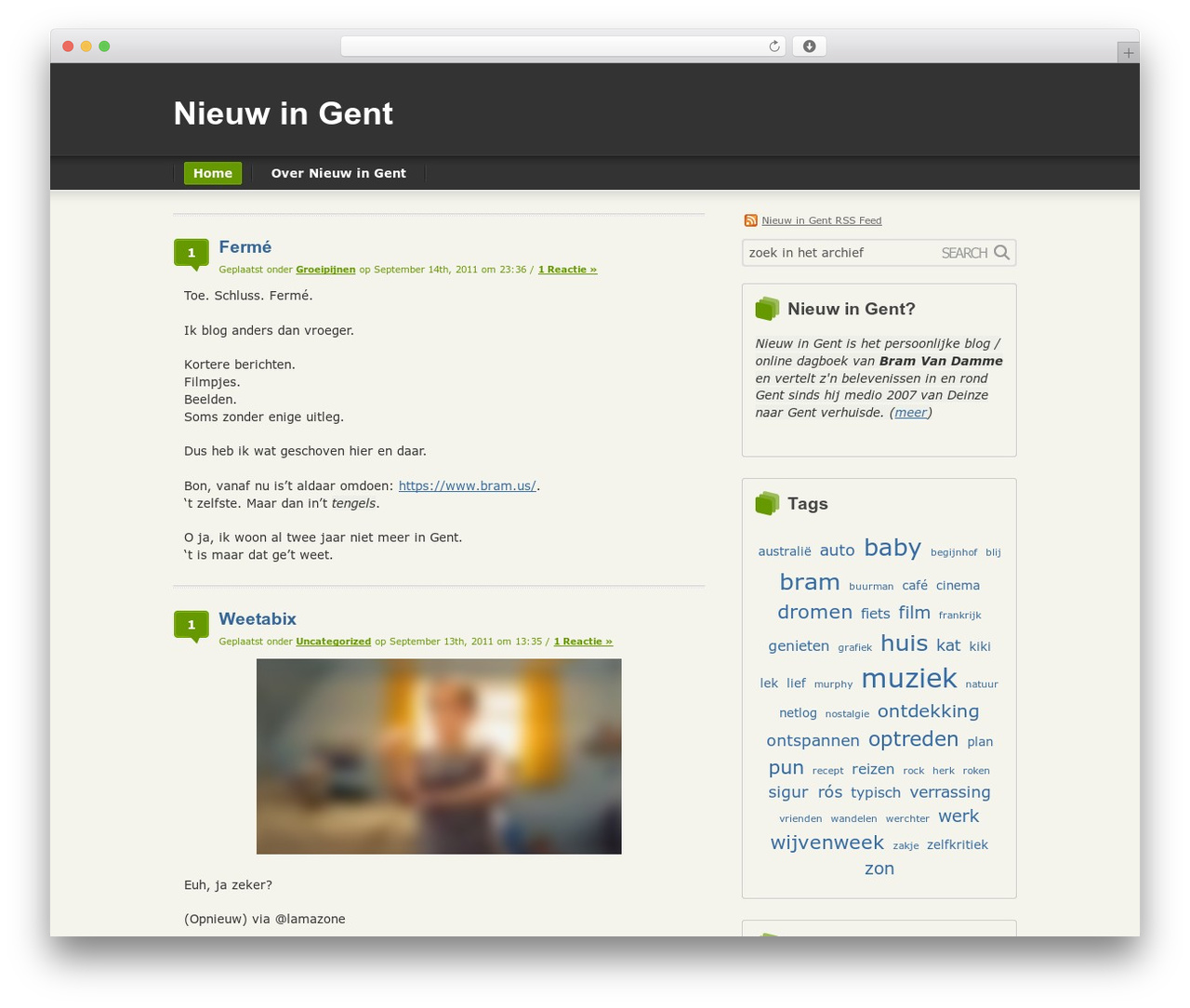
Task: Select the 'optreden' tag
Action: tap(914, 739)
